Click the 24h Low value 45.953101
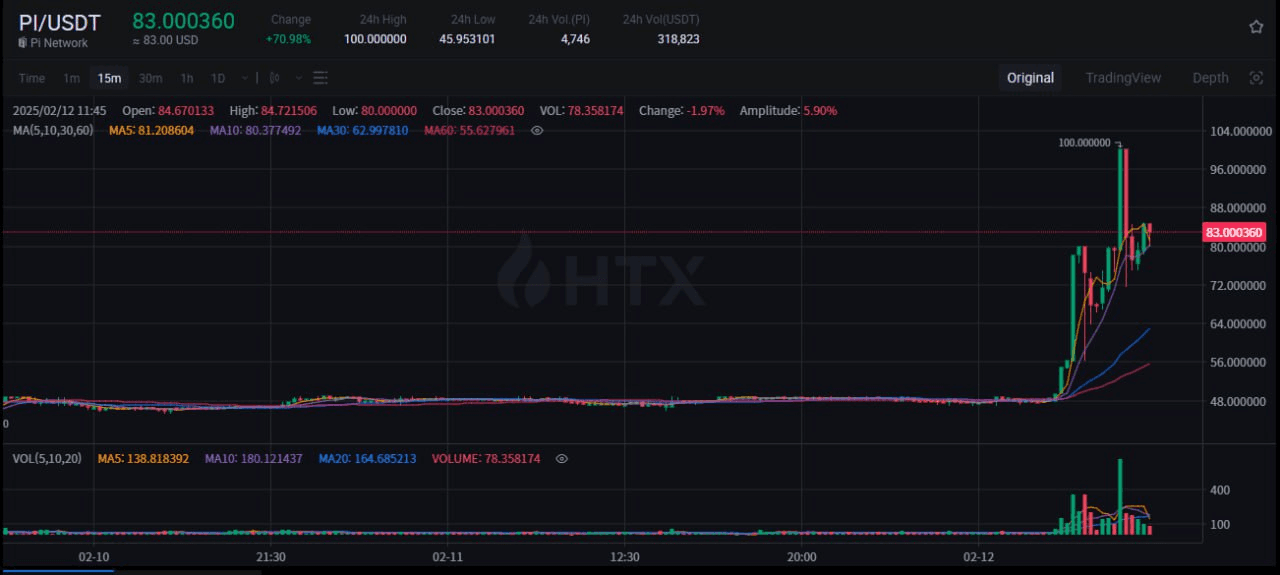 [467, 39]
